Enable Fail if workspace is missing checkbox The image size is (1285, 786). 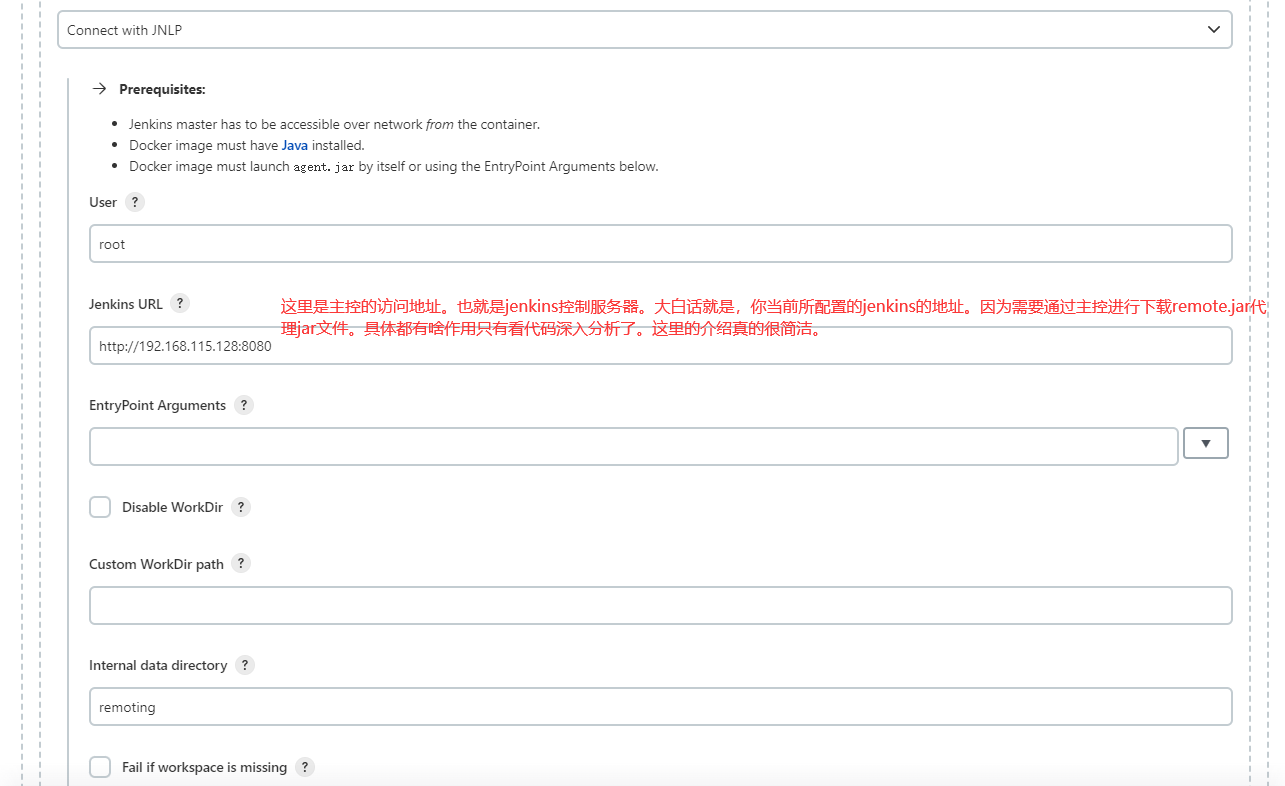100,767
